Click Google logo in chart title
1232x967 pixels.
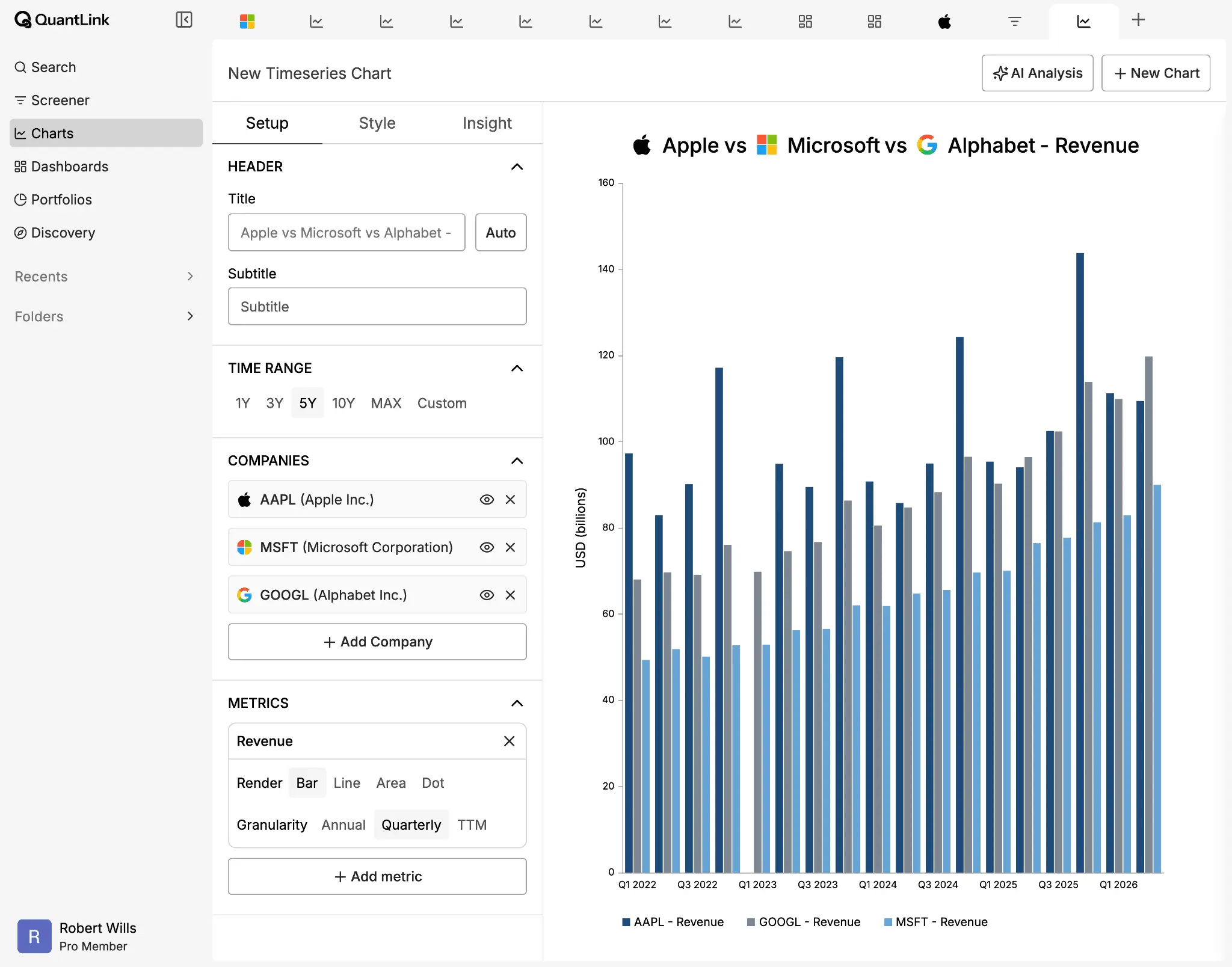[927, 145]
